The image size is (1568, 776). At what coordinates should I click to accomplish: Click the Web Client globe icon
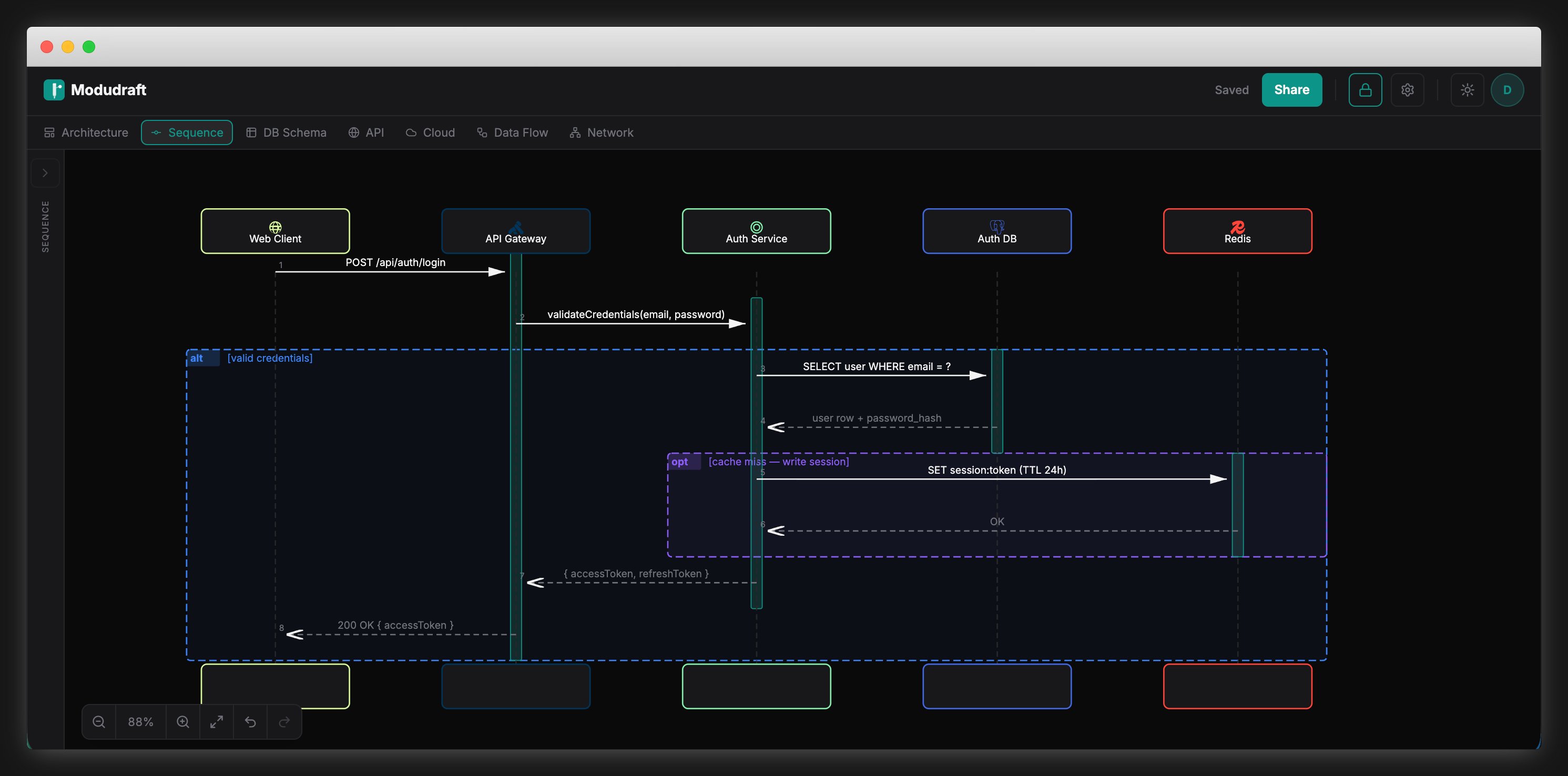tap(275, 227)
